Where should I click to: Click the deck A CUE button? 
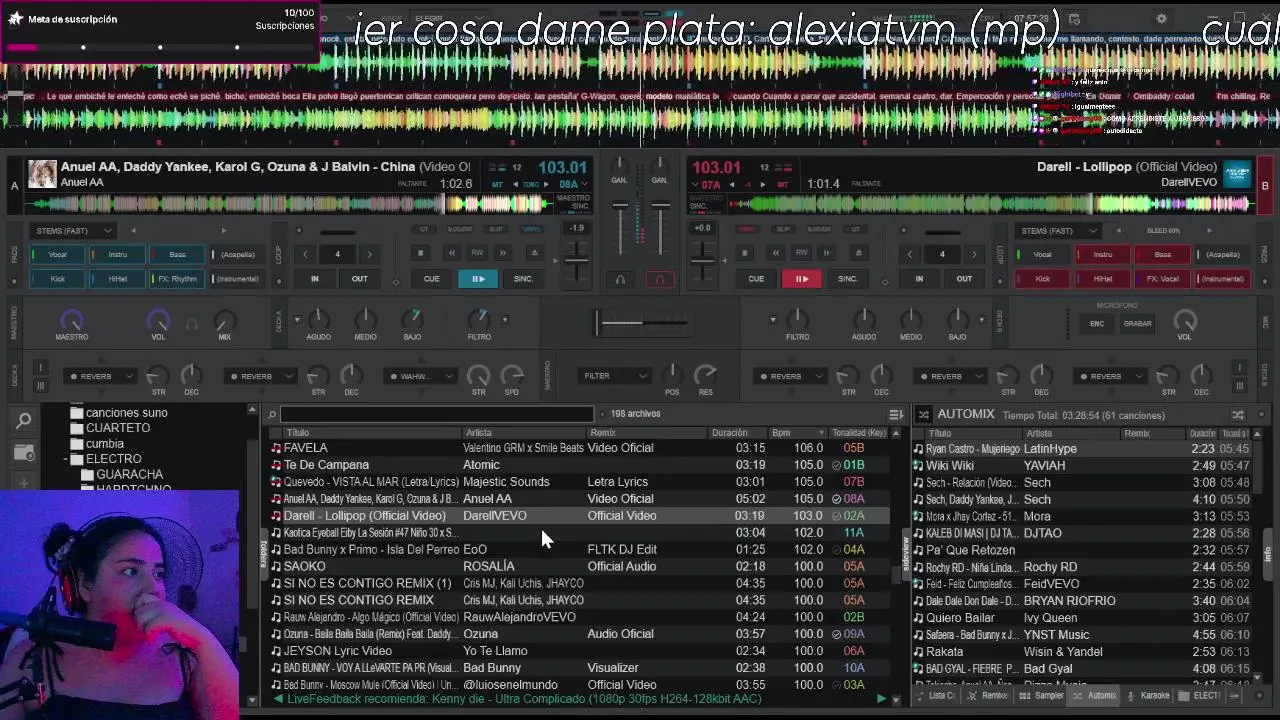(x=431, y=279)
